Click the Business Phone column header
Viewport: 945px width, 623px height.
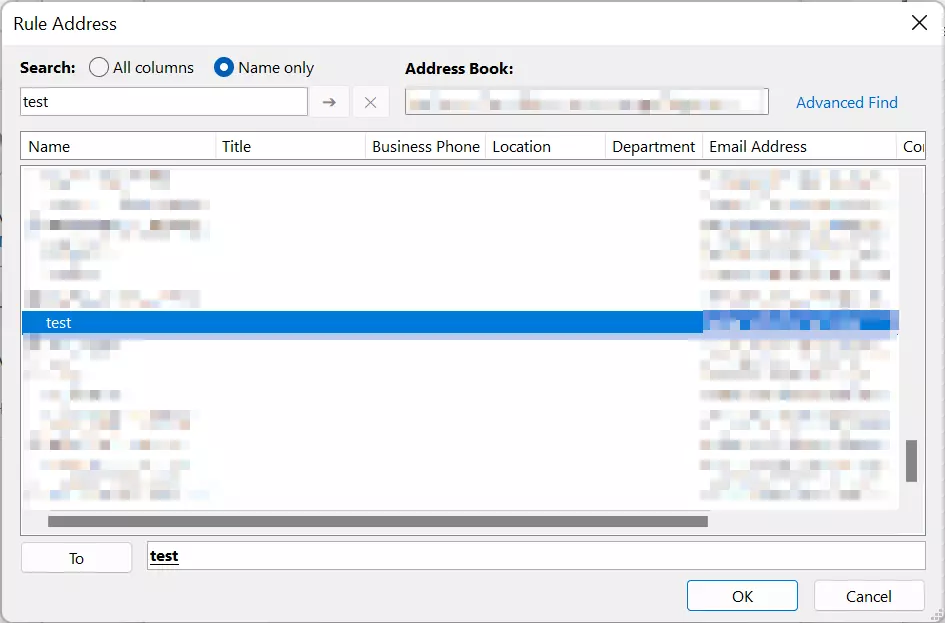pyautogui.click(x=425, y=146)
